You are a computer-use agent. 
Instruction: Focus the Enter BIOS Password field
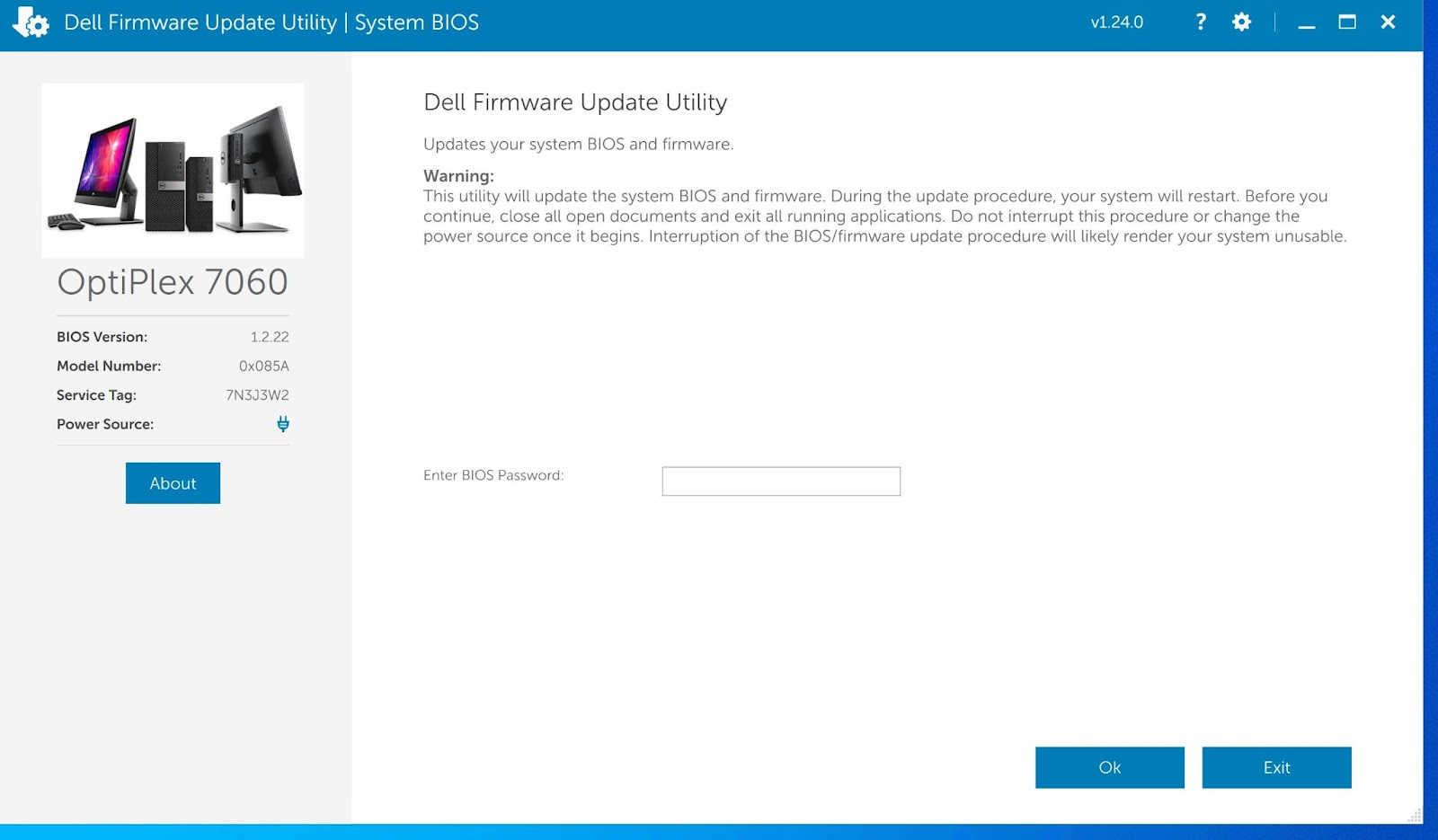pos(780,482)
